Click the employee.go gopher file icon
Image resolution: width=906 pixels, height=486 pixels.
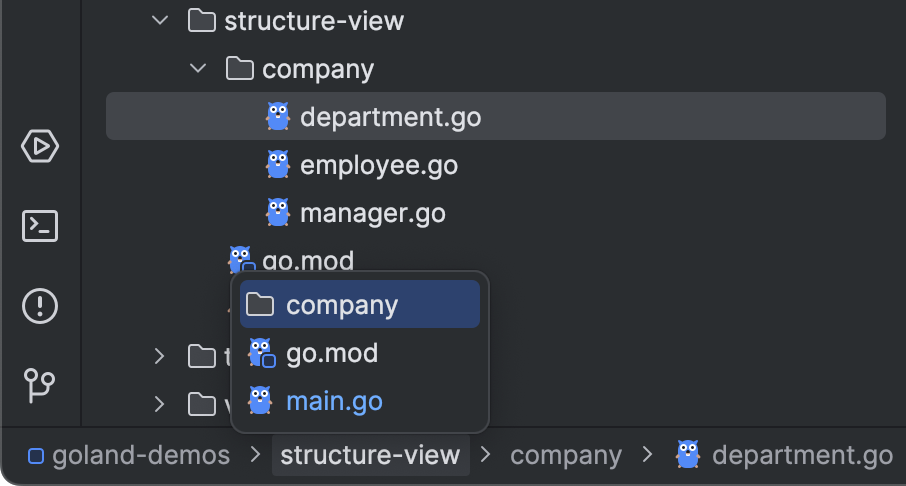[x=277, y=165]
